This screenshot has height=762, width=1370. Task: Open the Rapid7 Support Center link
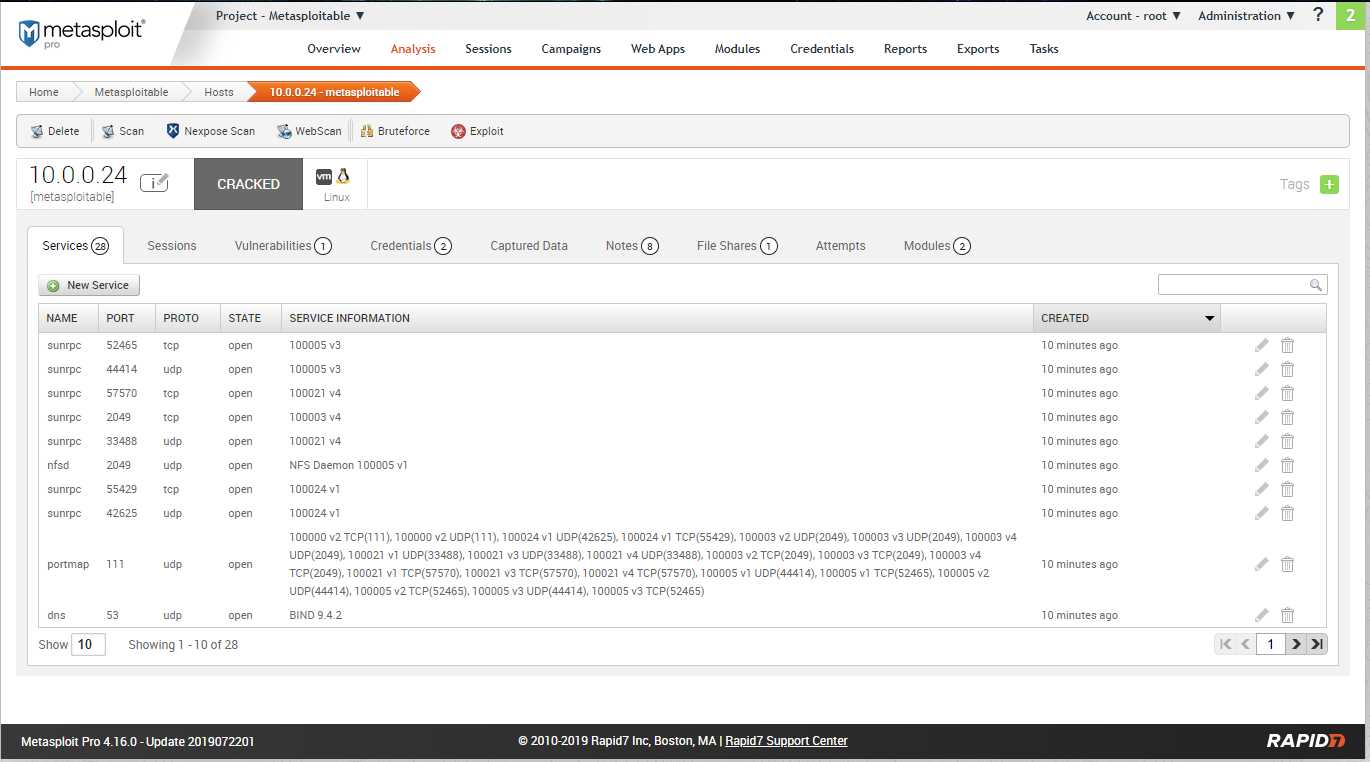pyautogui.click(x=786, y=741)
